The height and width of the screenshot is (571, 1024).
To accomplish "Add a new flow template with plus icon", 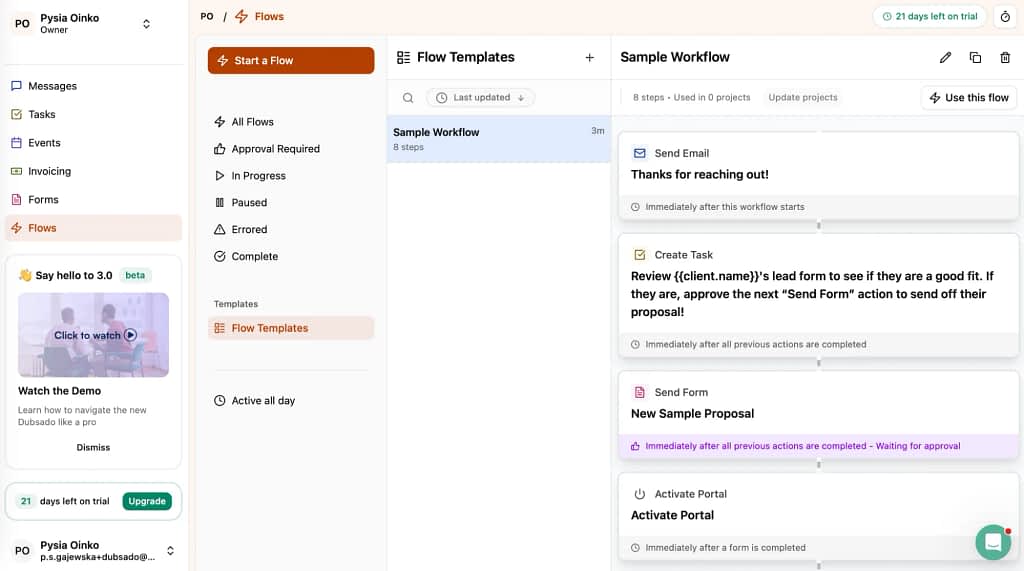I will 589,57.
